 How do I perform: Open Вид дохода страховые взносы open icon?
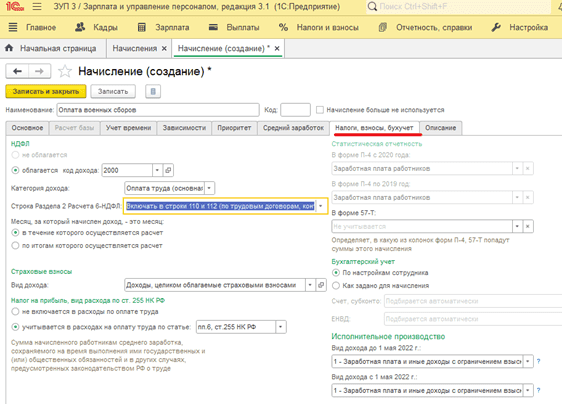tap(321, 285)
